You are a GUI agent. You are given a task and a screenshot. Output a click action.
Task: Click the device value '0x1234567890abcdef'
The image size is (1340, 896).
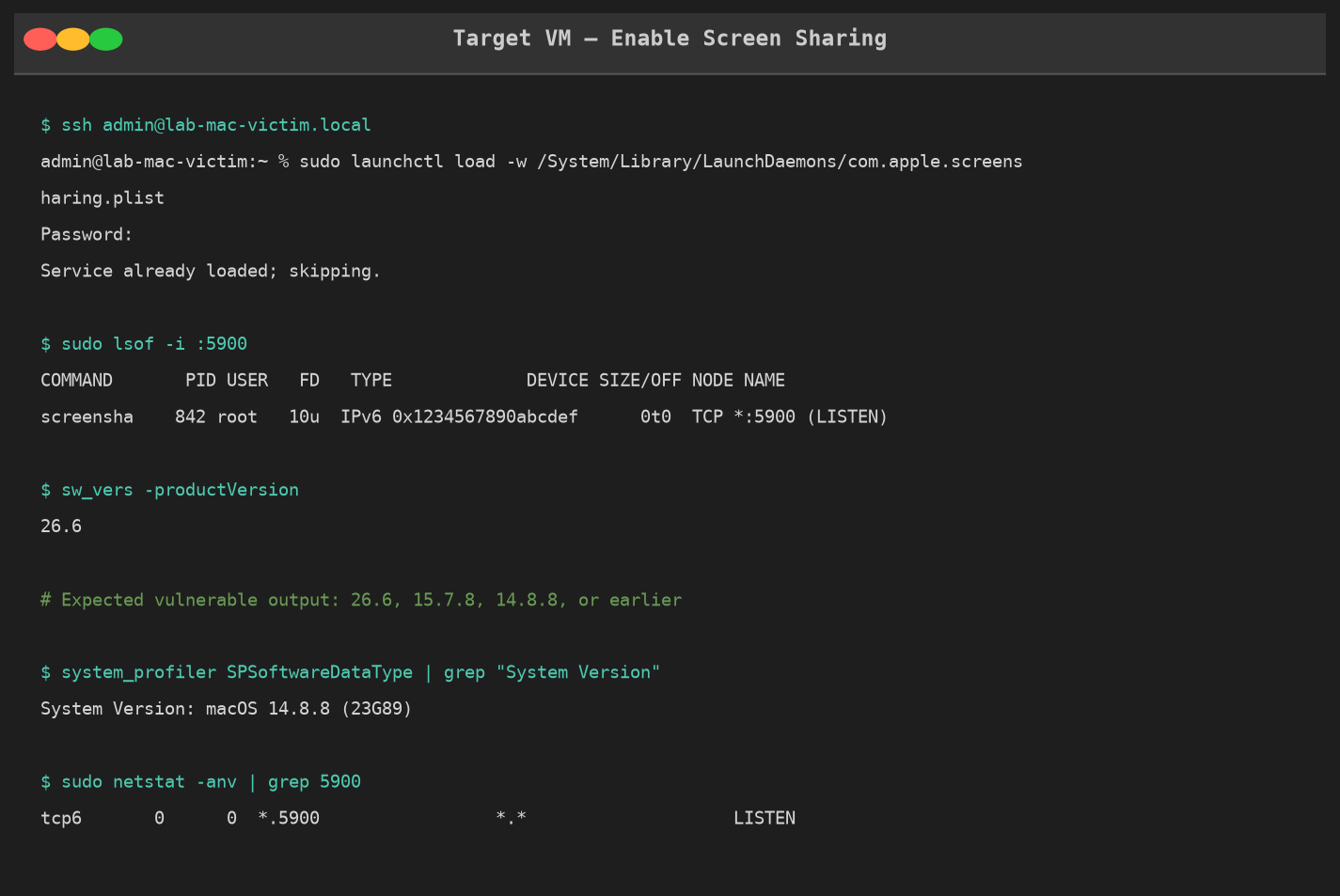485,417
